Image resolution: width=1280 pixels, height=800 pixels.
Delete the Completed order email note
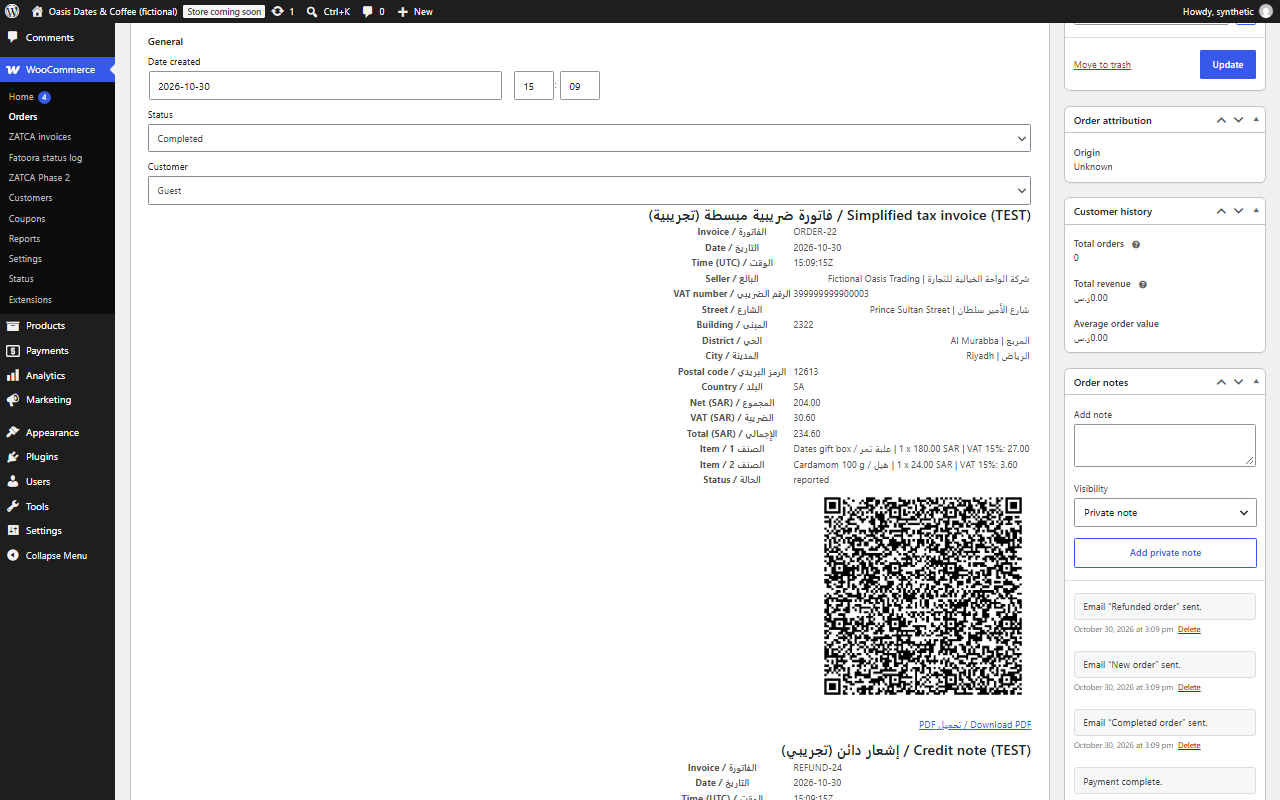tap(1189, 746)
